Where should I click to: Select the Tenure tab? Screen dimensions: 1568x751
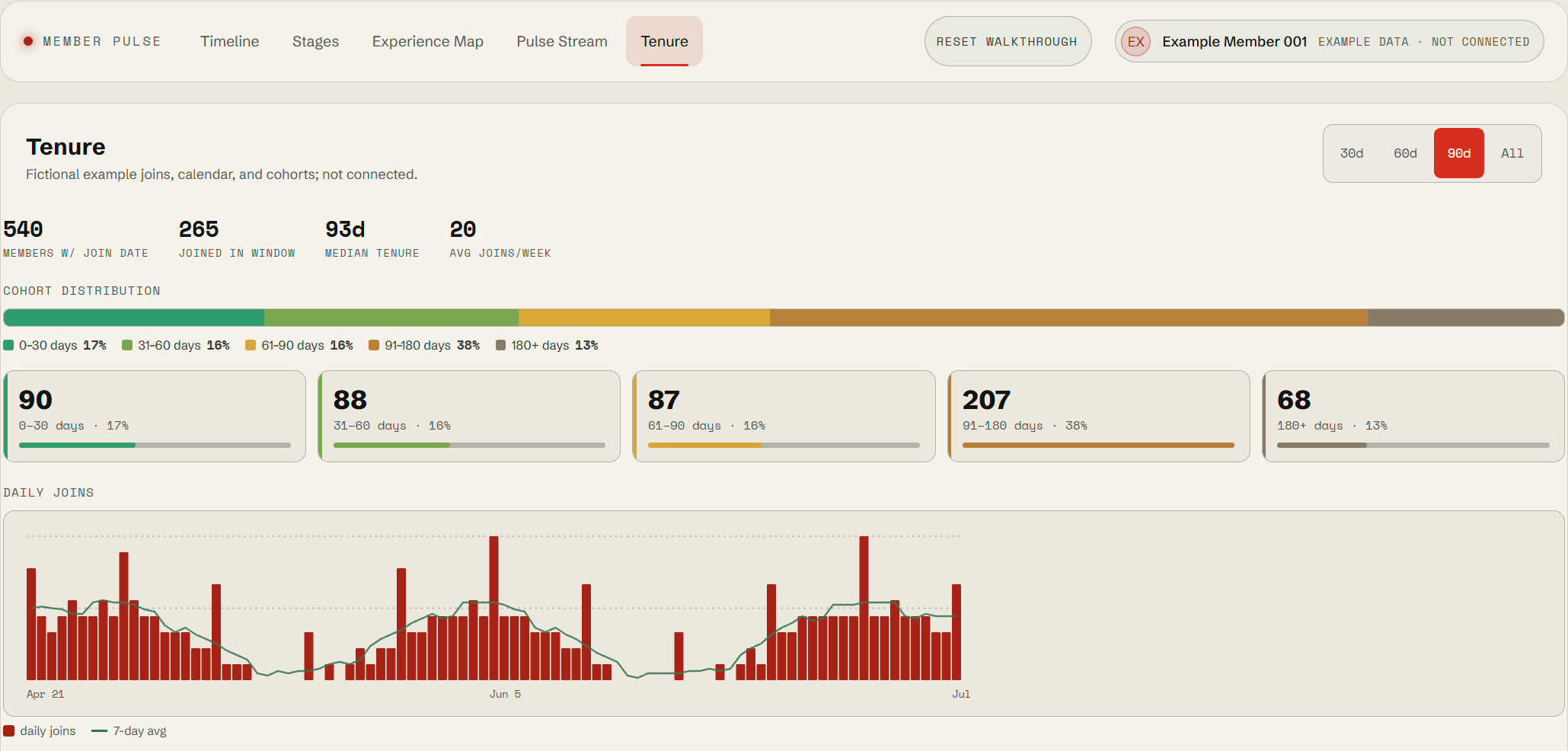[x=664, y=41]
